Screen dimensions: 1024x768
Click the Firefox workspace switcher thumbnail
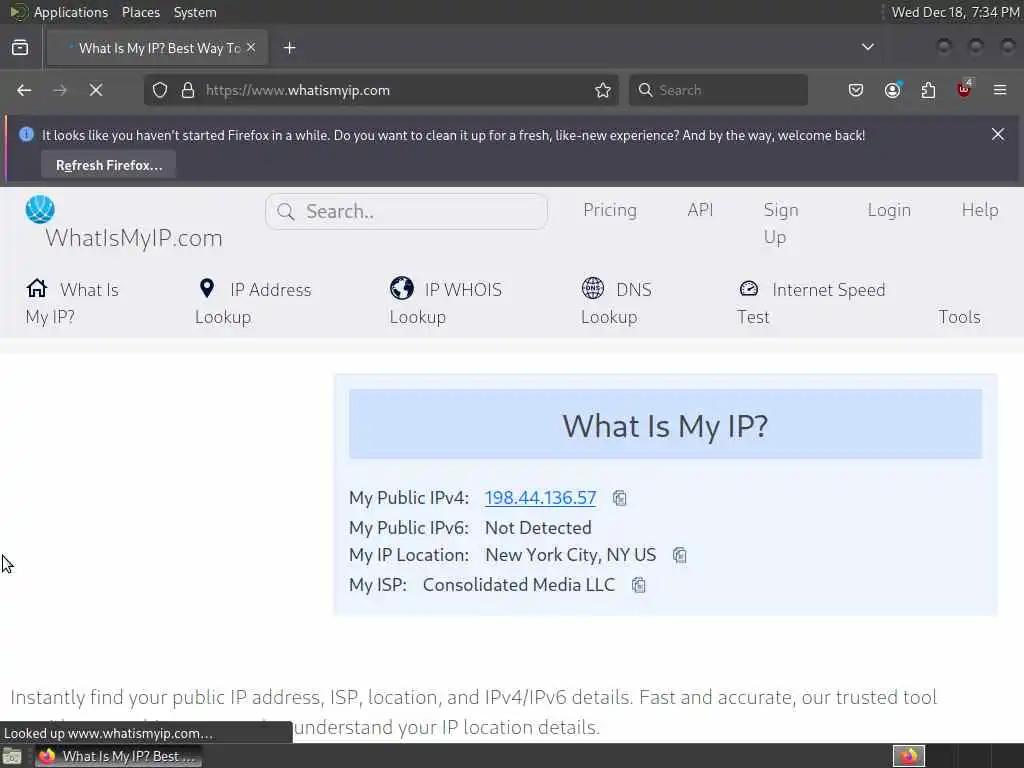coord(908,756)
